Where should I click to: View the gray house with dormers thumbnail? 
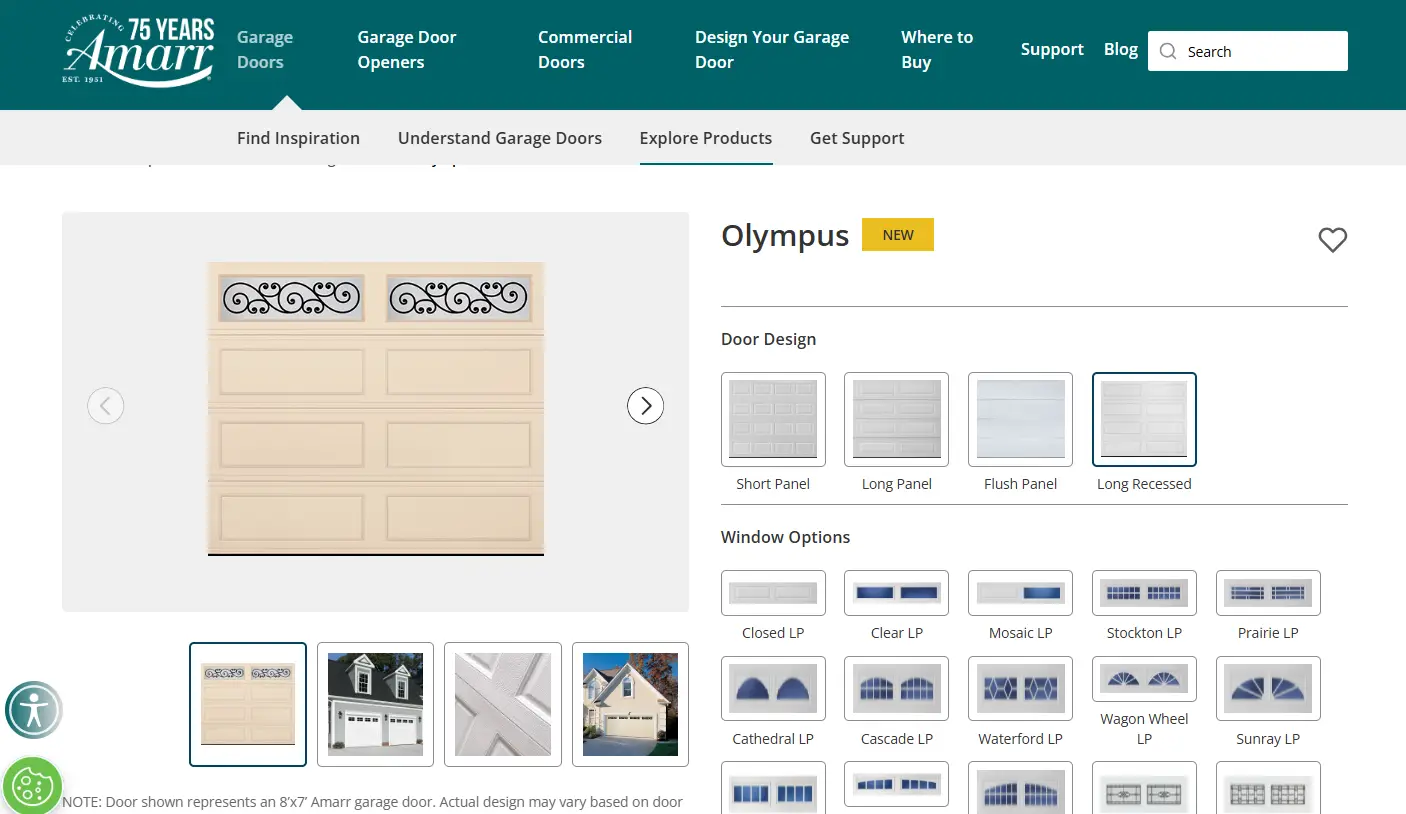(375, 704)
